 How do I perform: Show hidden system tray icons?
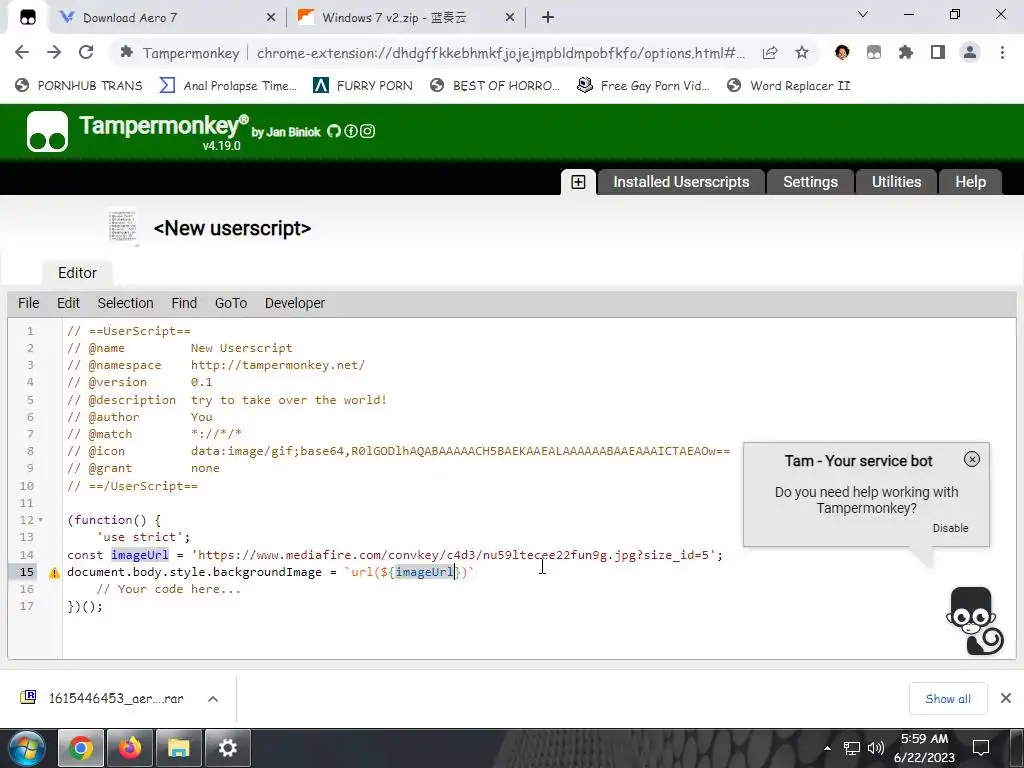tap(827, 748)
